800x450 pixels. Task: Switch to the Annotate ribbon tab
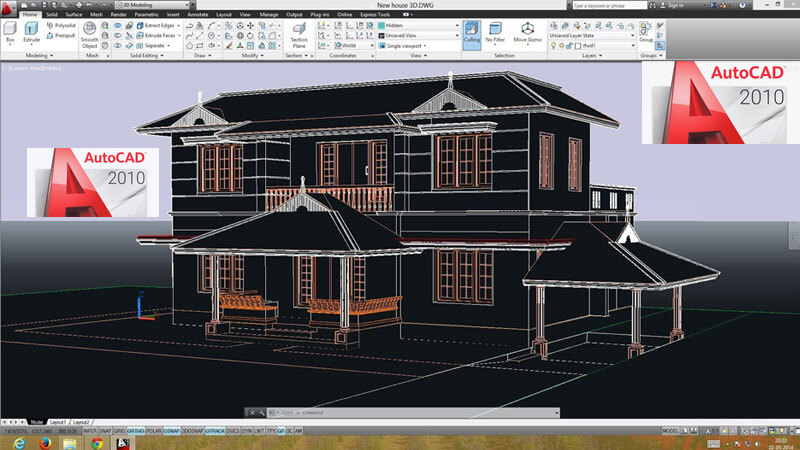[x=197, y=15]
